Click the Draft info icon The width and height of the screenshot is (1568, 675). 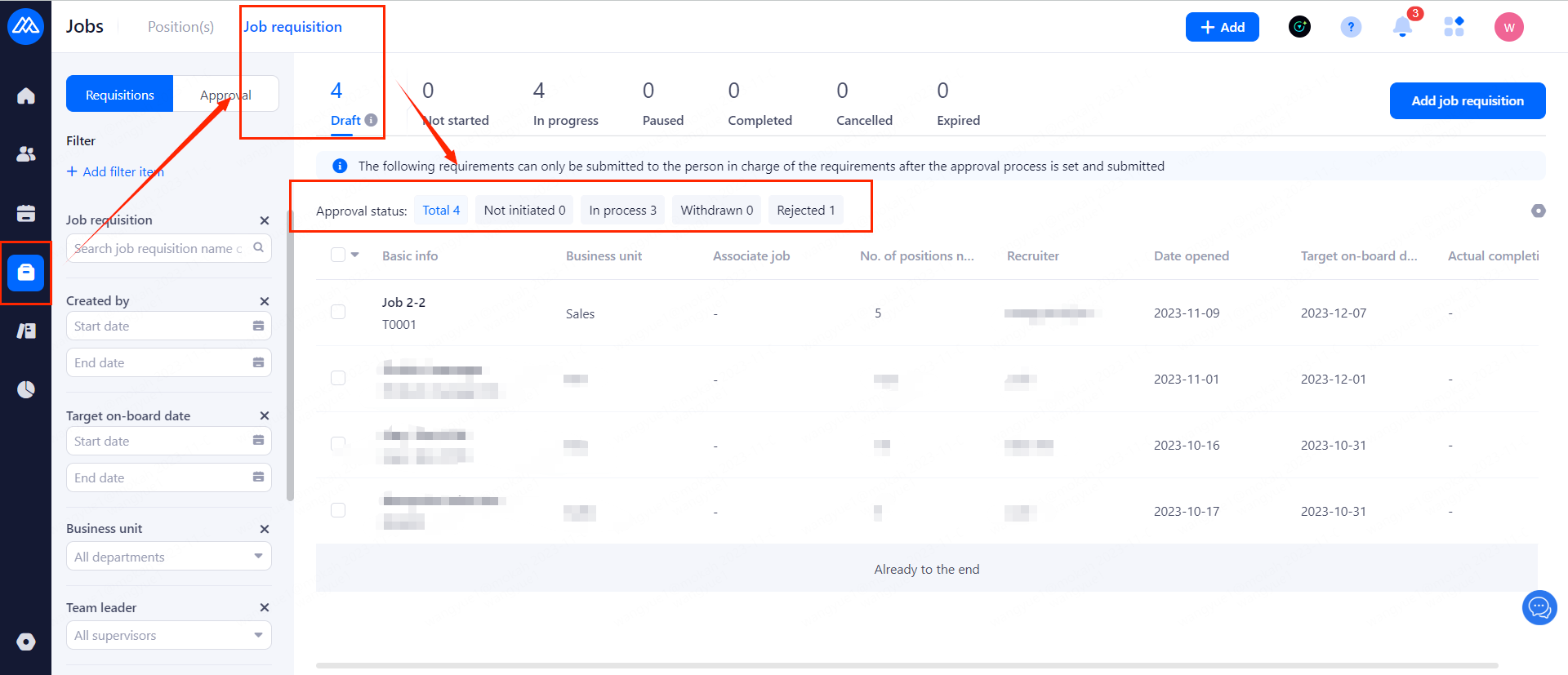click(372, 120)
